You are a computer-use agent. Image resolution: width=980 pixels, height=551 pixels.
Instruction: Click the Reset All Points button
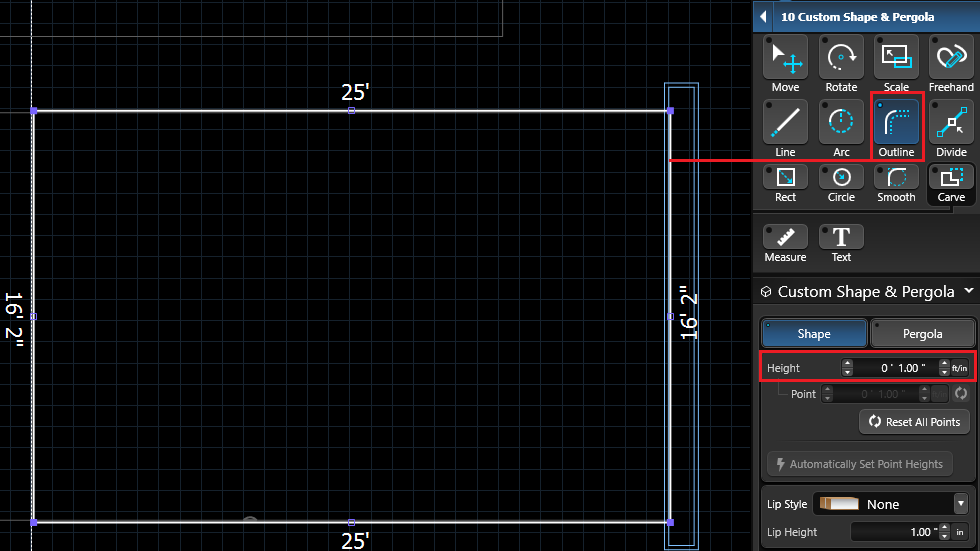(x=913, y=422)
